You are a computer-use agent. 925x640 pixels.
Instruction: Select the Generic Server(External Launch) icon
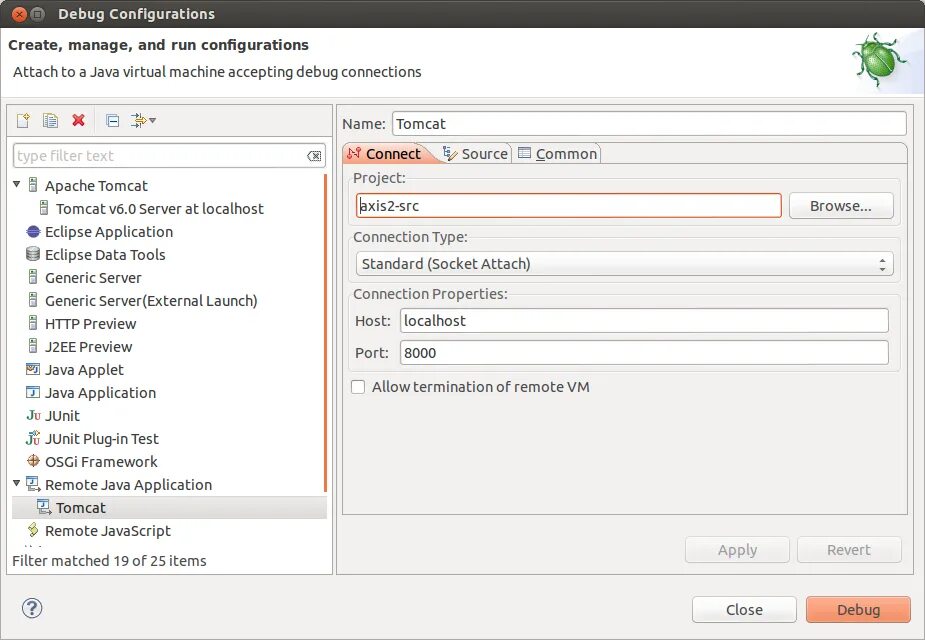[34, 300]
